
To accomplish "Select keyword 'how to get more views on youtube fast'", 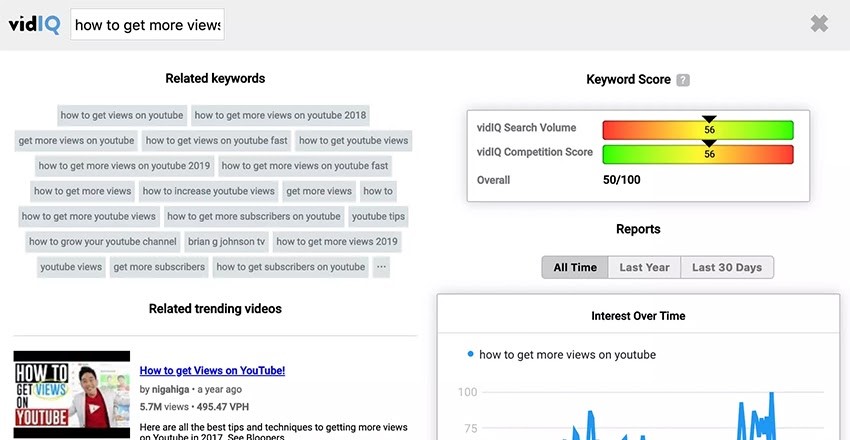I will click(305, 166).
